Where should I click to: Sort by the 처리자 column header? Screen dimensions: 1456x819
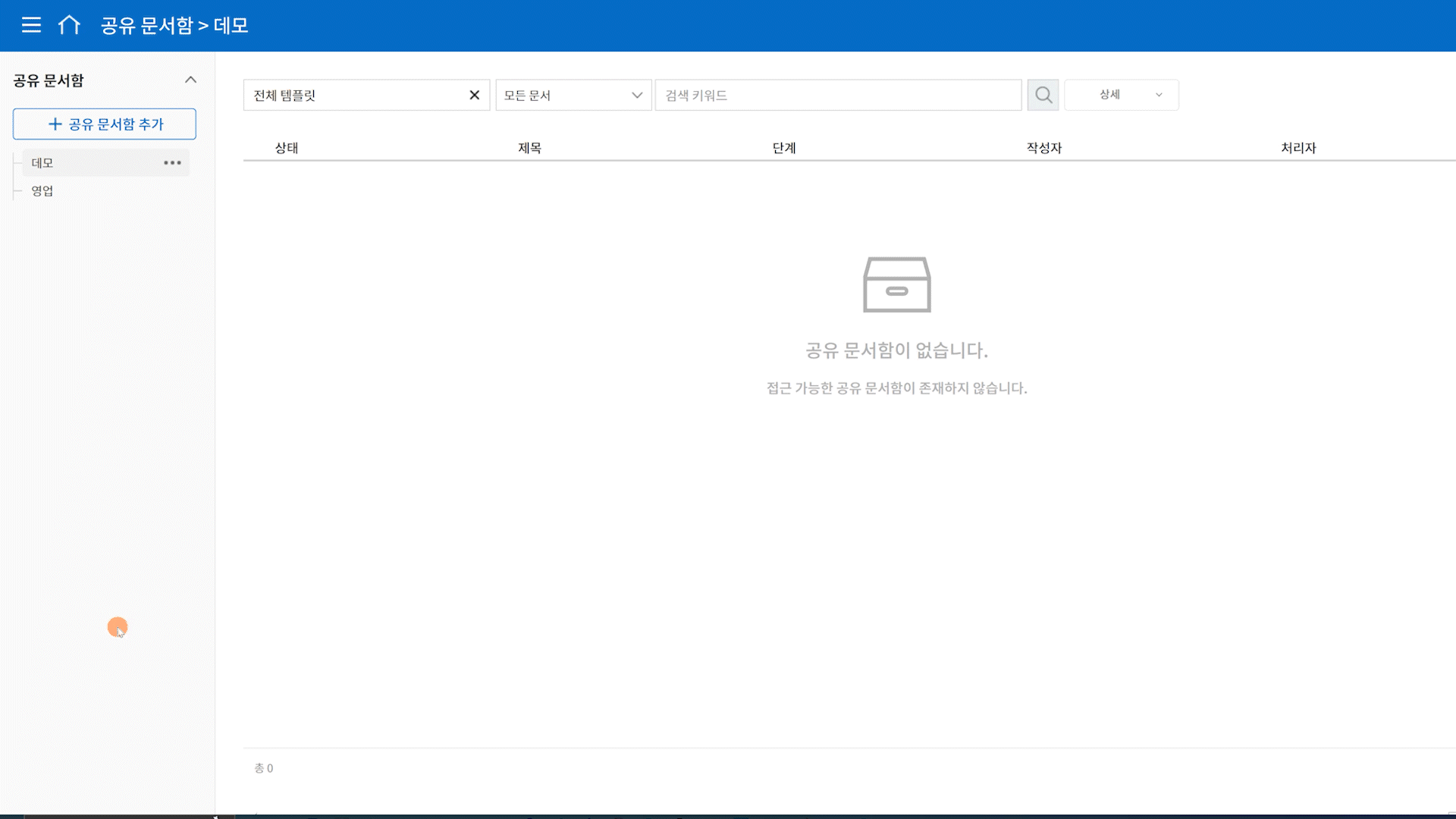[1298, 148]
